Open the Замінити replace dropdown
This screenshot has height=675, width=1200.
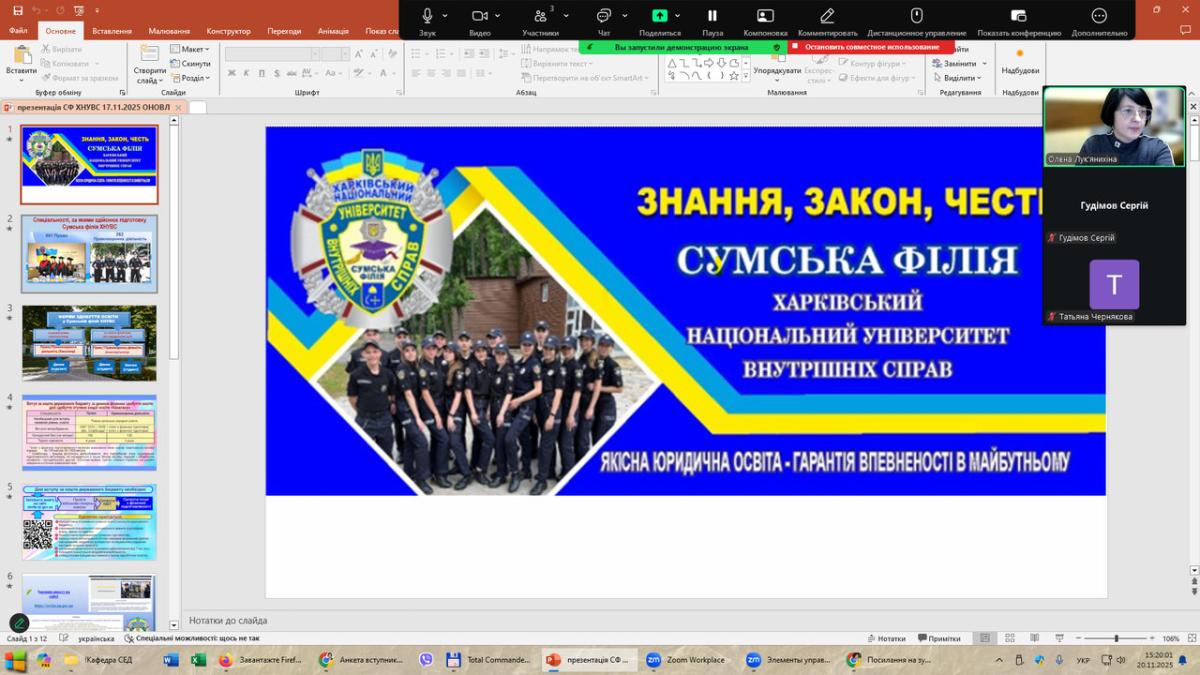(959, 63)
